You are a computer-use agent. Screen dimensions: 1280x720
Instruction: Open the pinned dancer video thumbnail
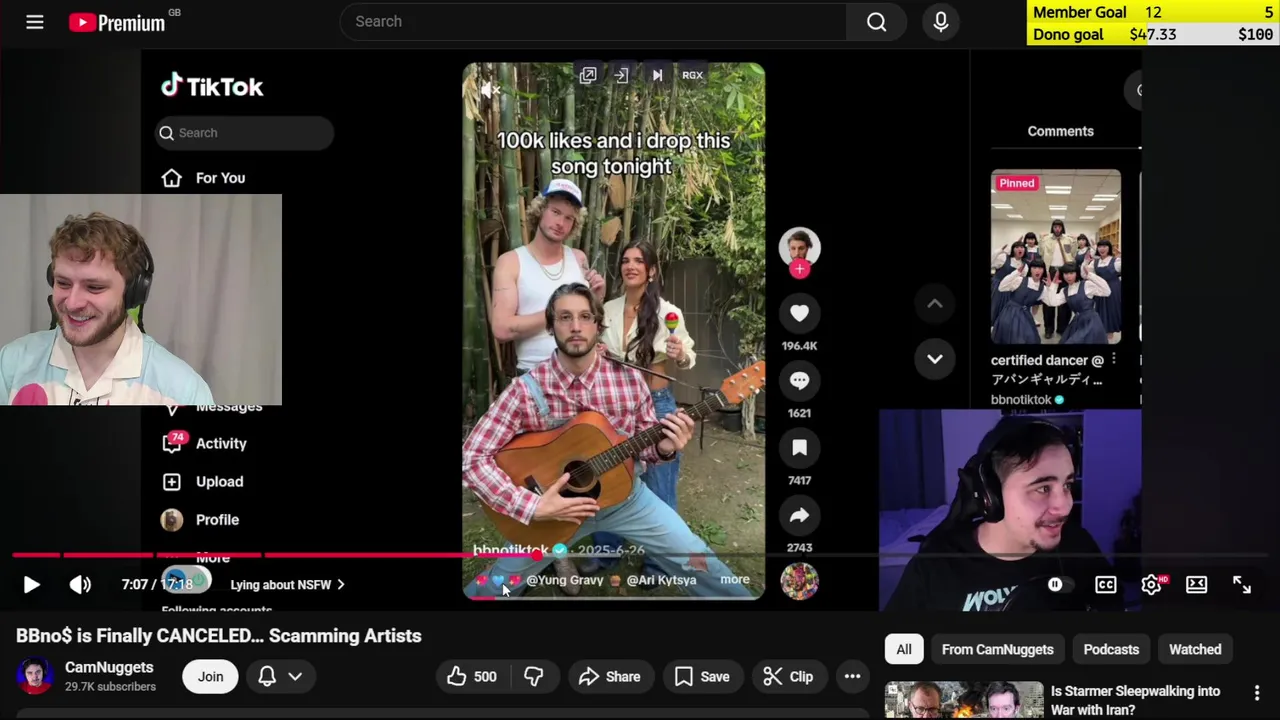(1056, 257)
